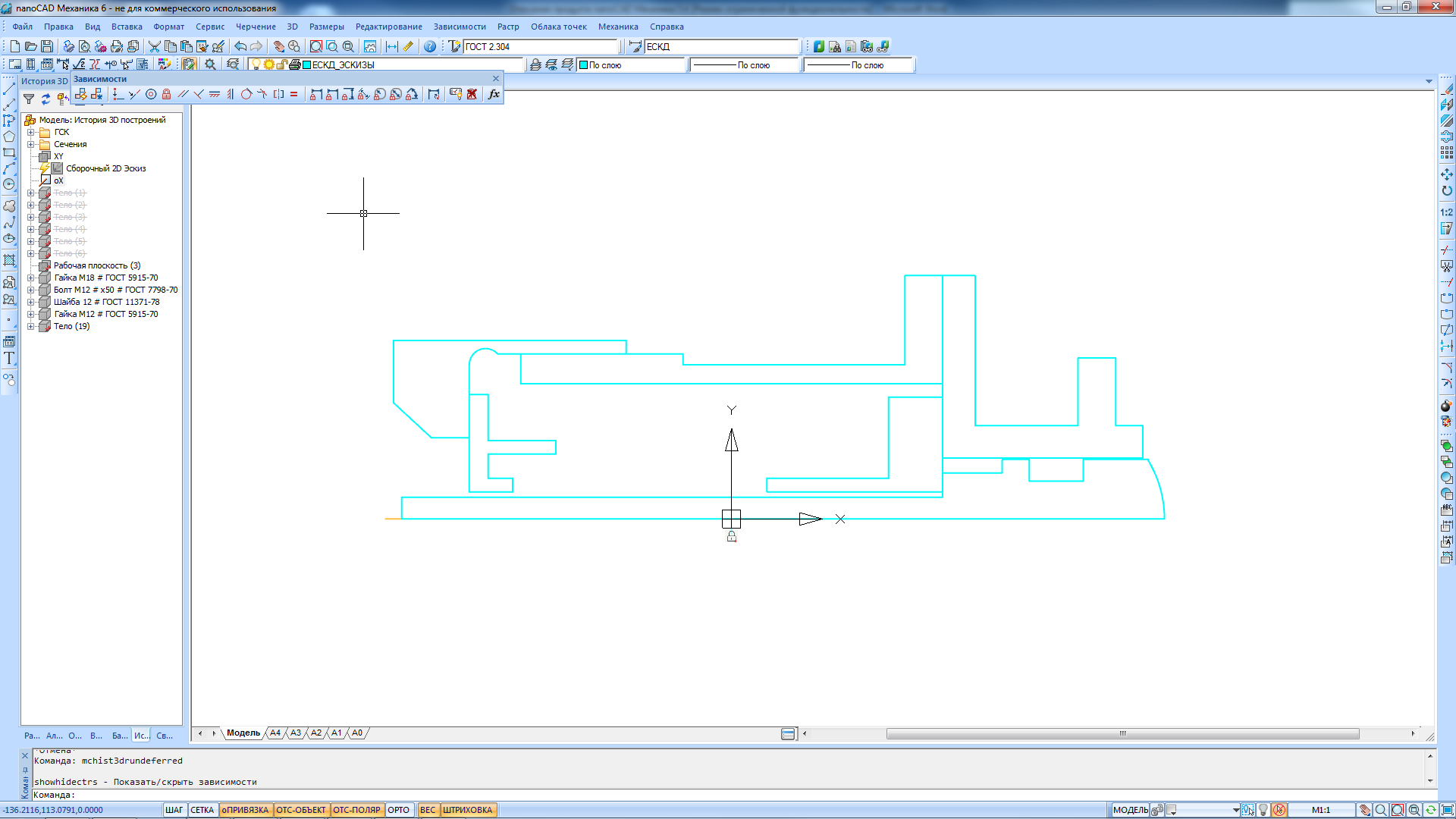Expand the ГСК tree node

coord(31,132)
